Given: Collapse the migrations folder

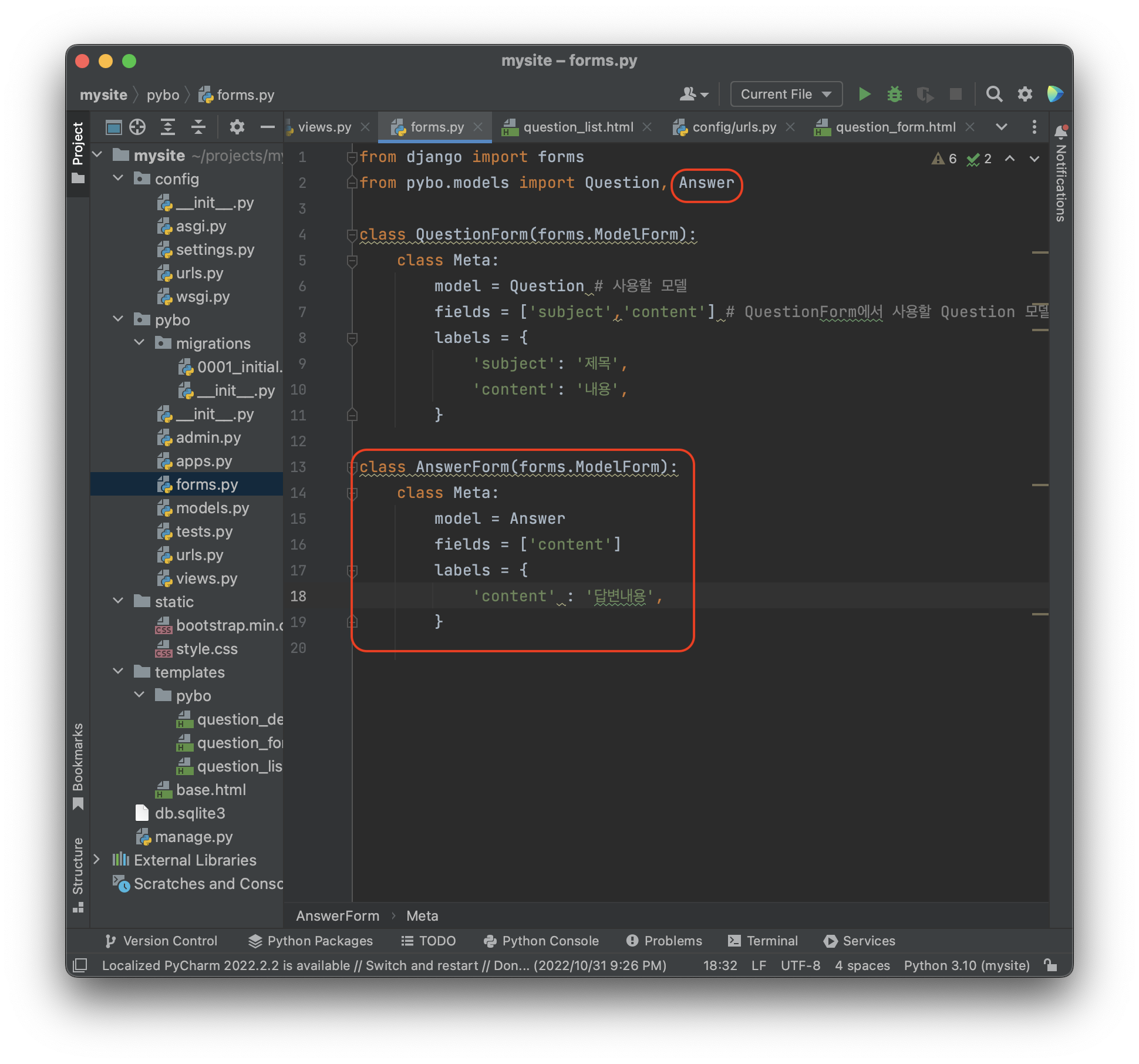Looking at the screenshot, I should click(140, 343).
